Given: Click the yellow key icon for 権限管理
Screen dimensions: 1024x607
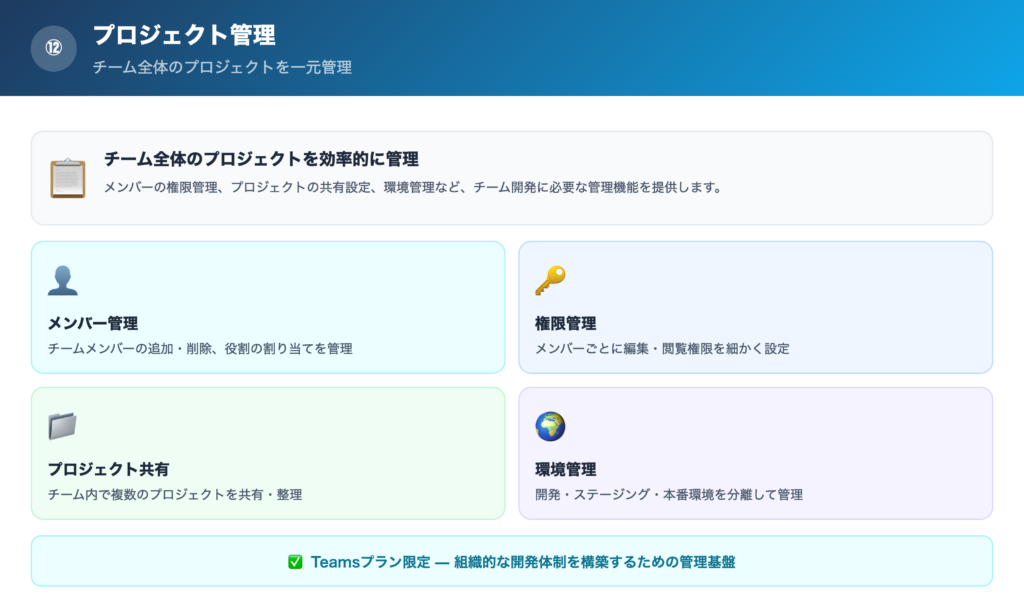Looking at the screenshot, I should [x=549, y=281].
